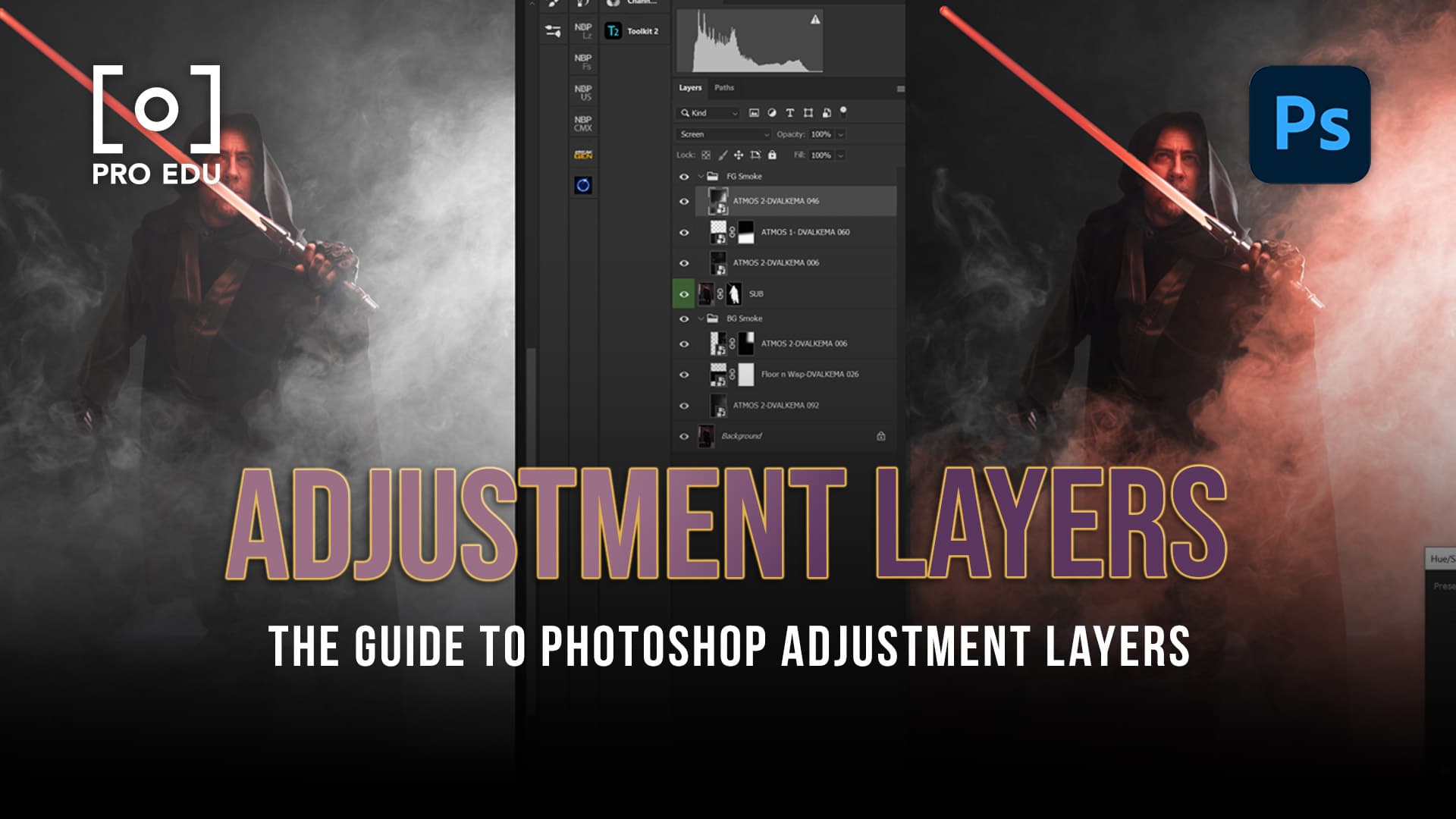Click the ATMOS 2-DVALKEMA 046 layer thumbnail
The image size is (1456, 819).
coord(717,202)
